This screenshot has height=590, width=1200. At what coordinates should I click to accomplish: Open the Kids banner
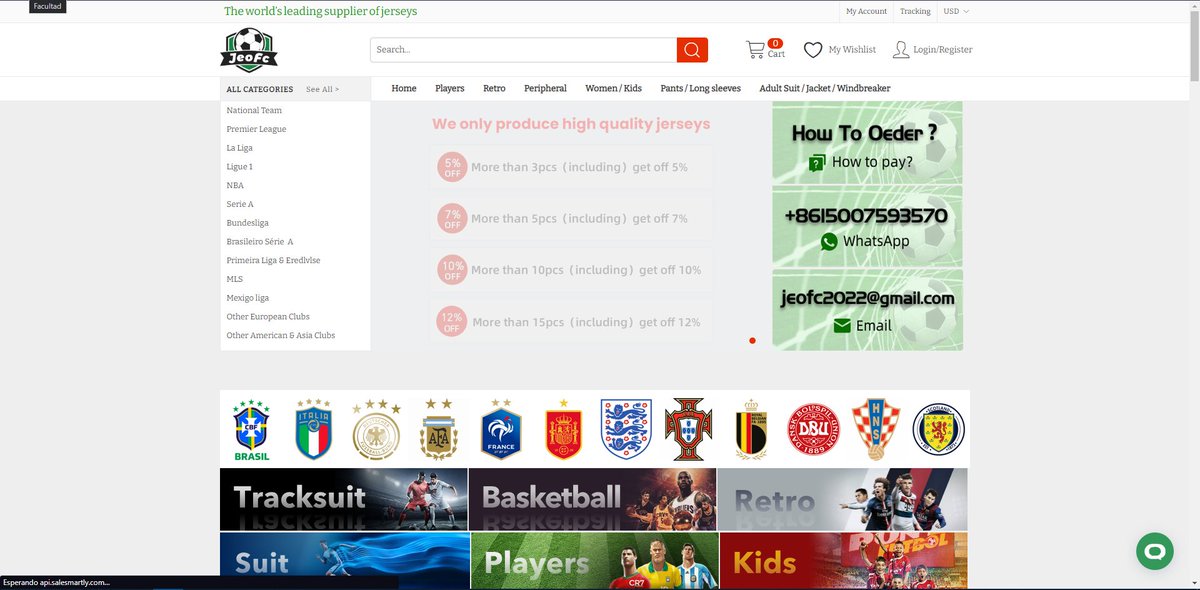[843, 561]
